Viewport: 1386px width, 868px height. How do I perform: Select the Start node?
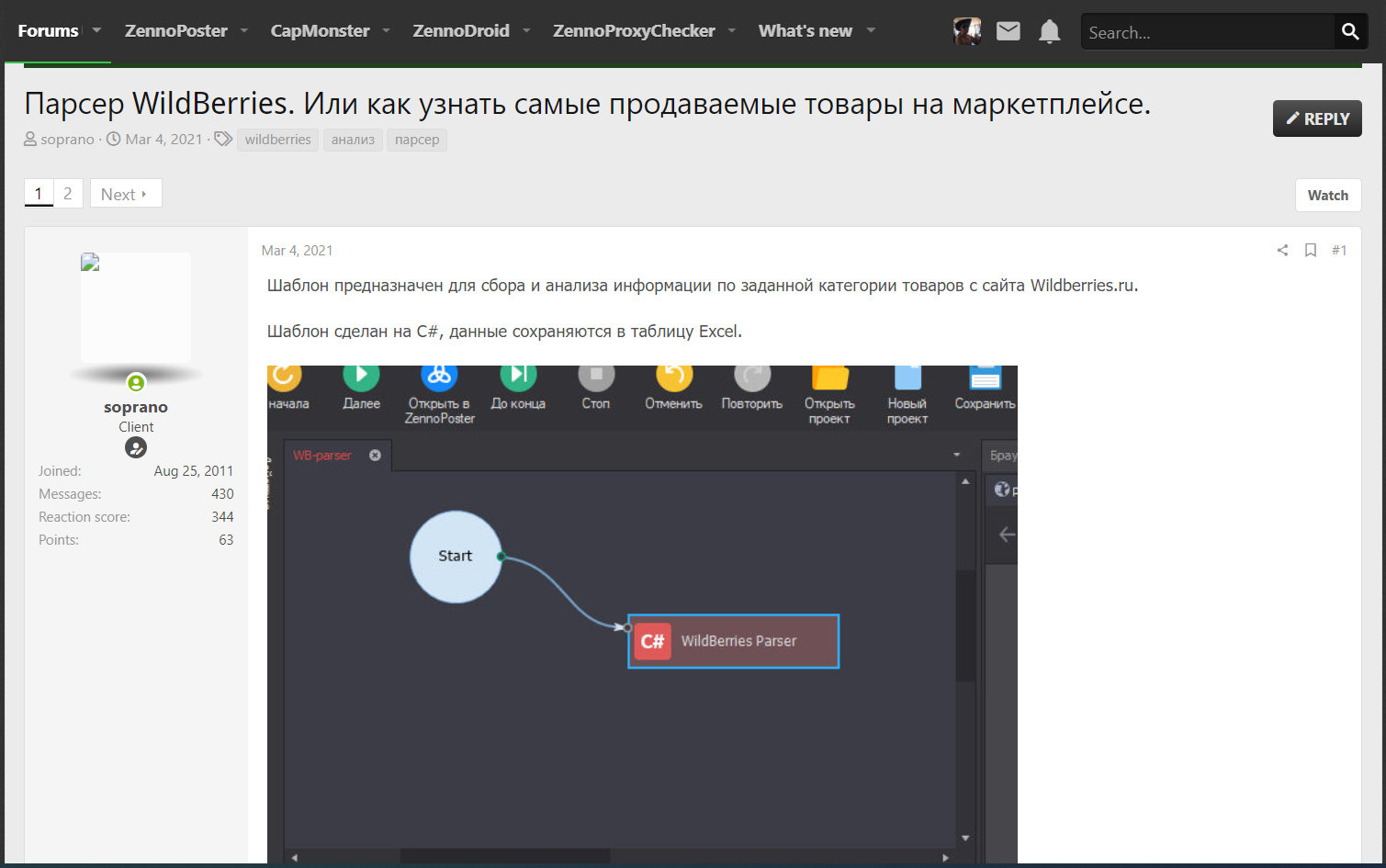[x=456, y=557]
